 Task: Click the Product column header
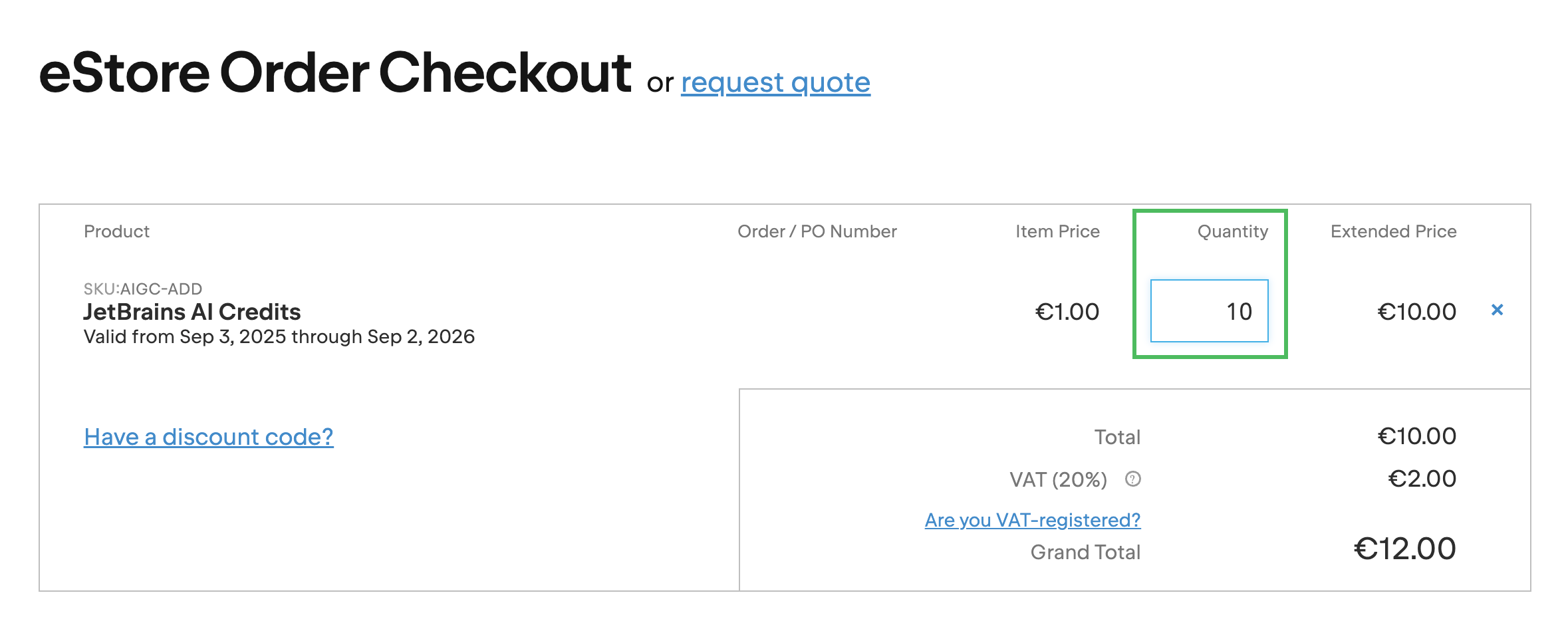coord(116,231)
